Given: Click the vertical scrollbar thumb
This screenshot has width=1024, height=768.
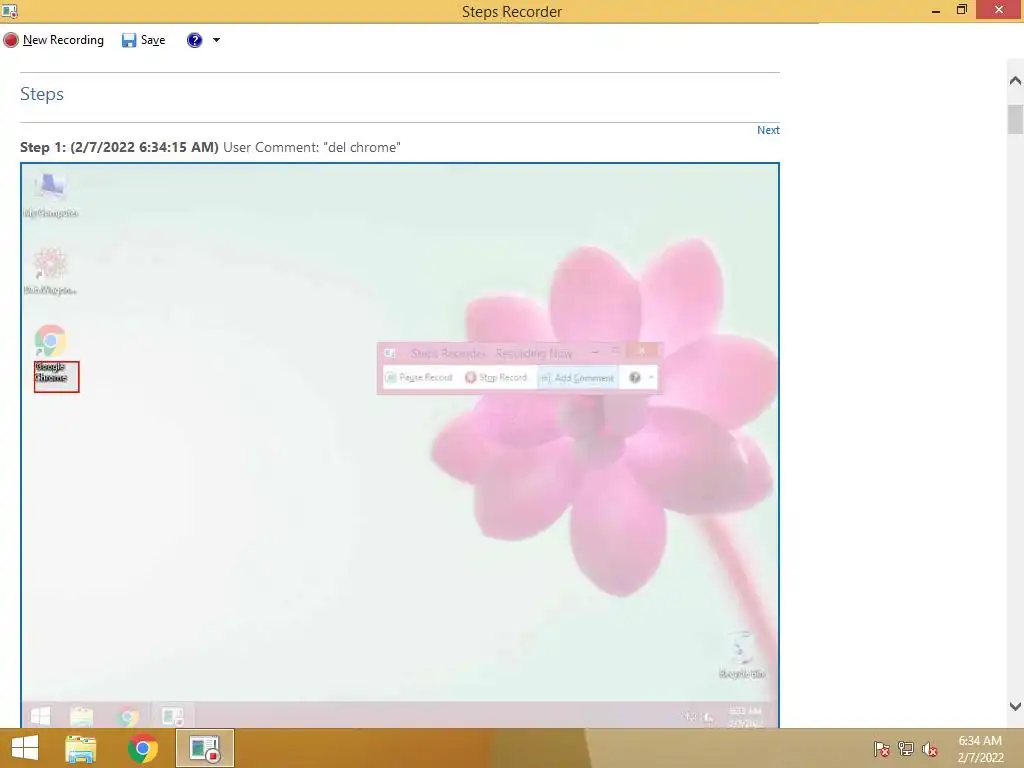Looking at the screenshot, I should coord(1015,119).
